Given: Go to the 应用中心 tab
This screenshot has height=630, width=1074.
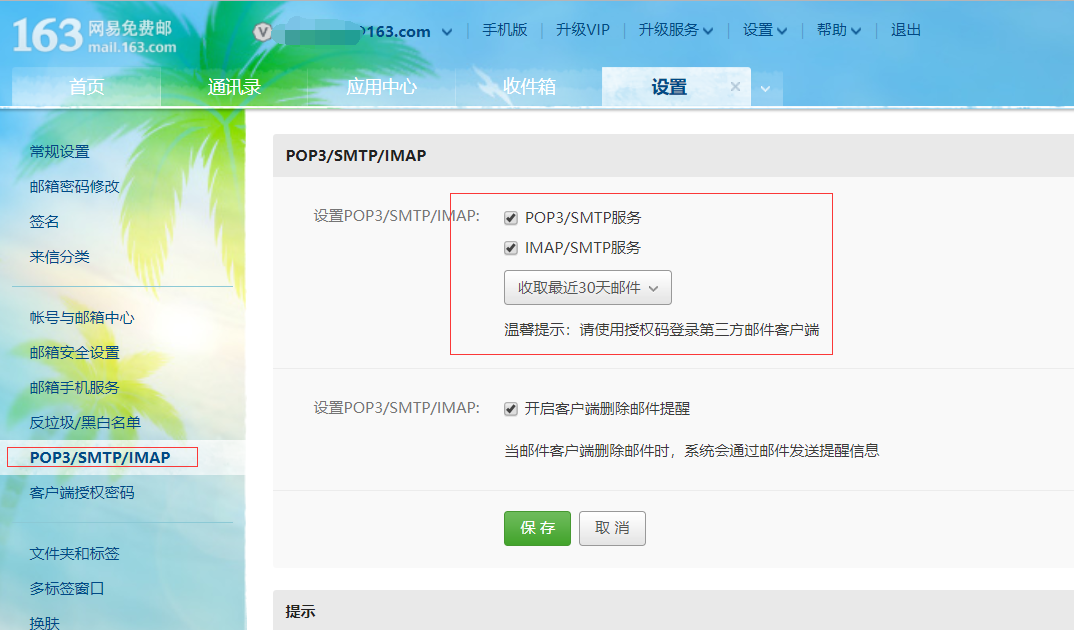Looking at the screenshot, I should 383,87.
